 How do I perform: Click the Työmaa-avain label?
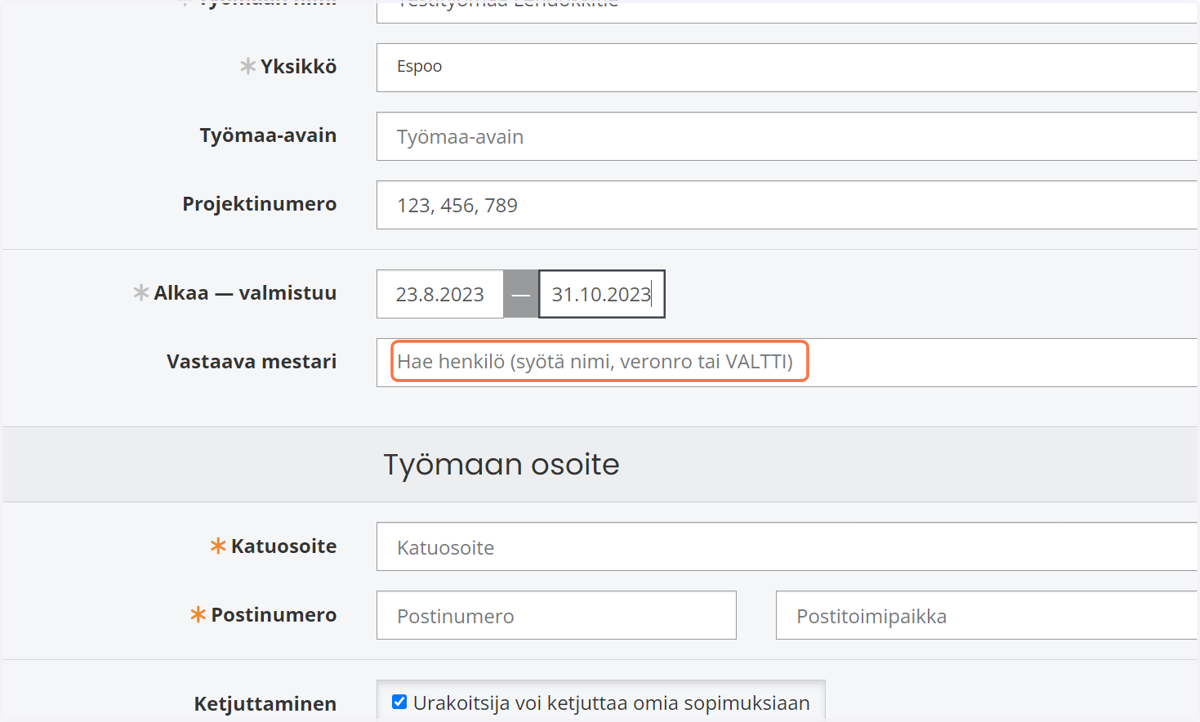pyautogui.click(x=268, y=135)
